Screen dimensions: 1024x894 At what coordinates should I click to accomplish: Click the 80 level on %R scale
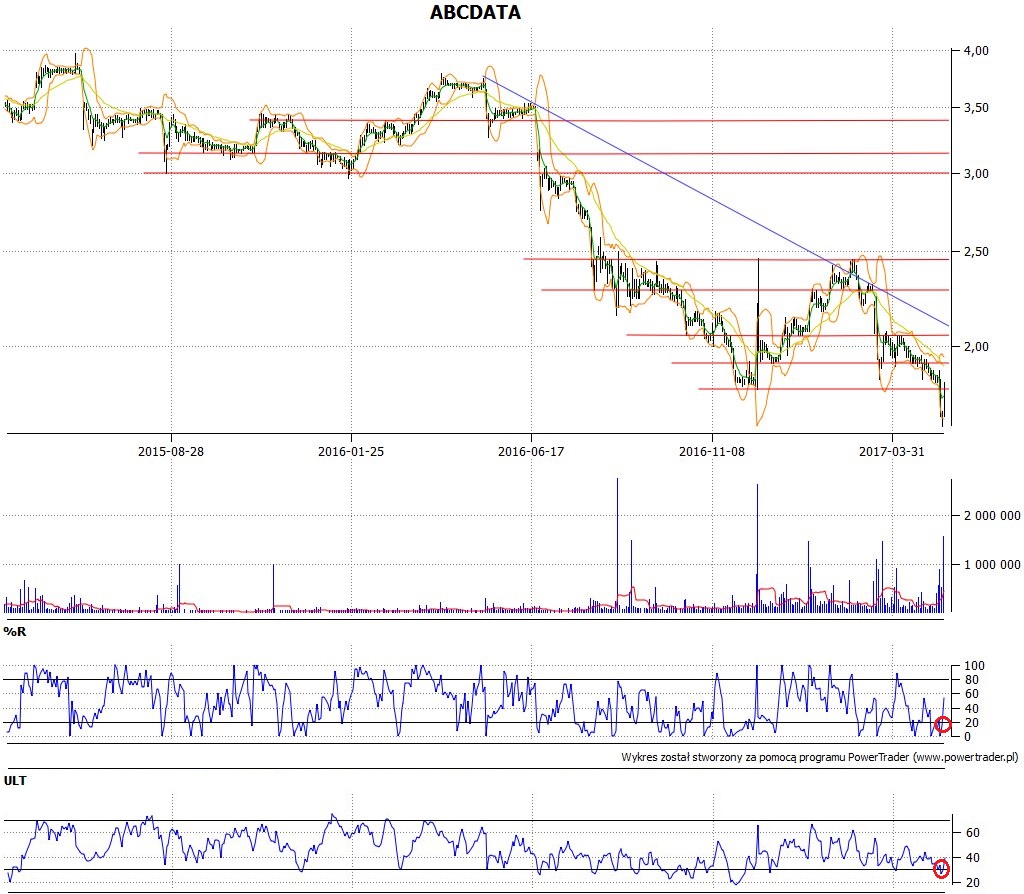(972, 680)
